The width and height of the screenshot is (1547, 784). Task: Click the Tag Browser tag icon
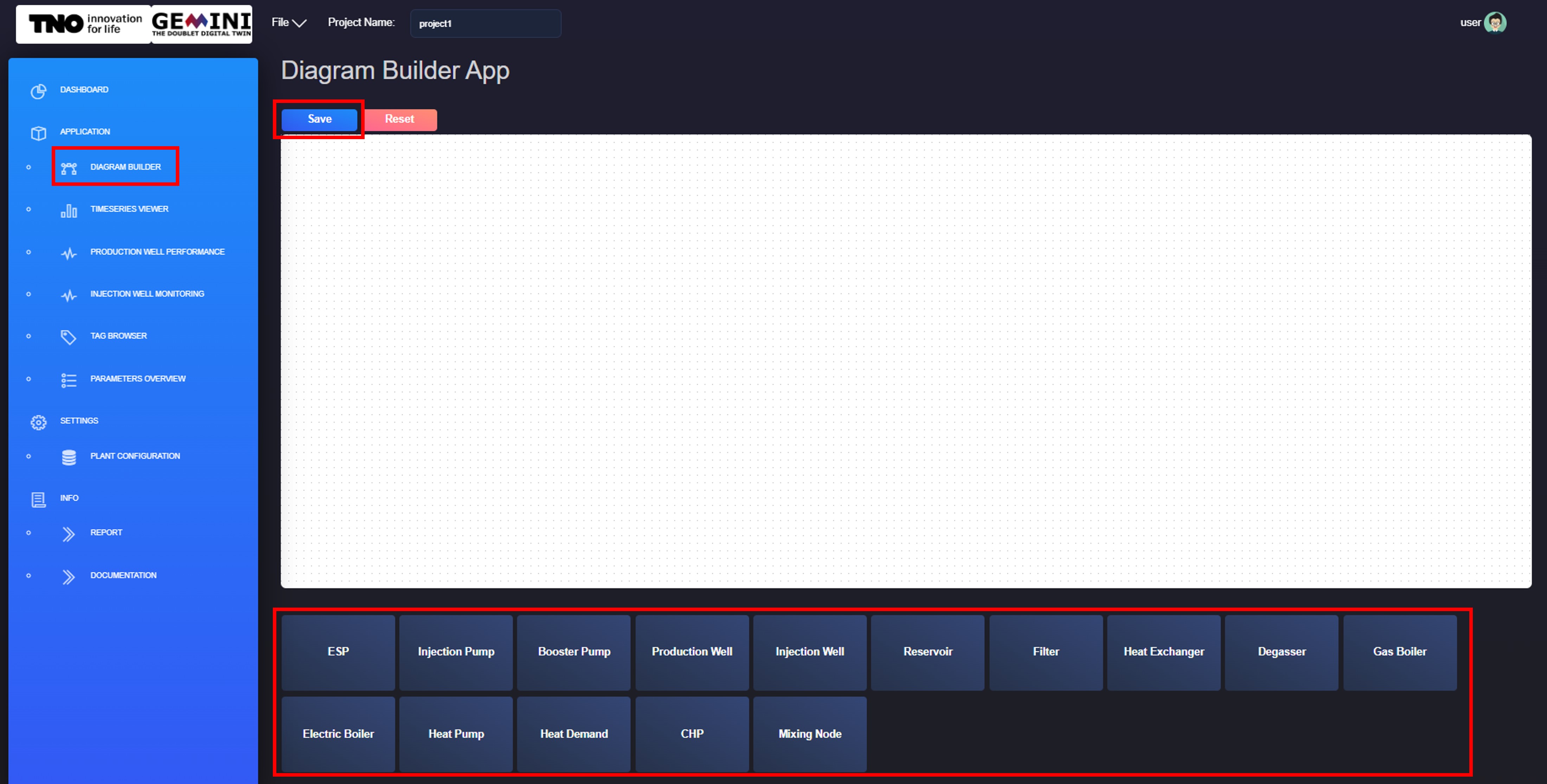69,337
